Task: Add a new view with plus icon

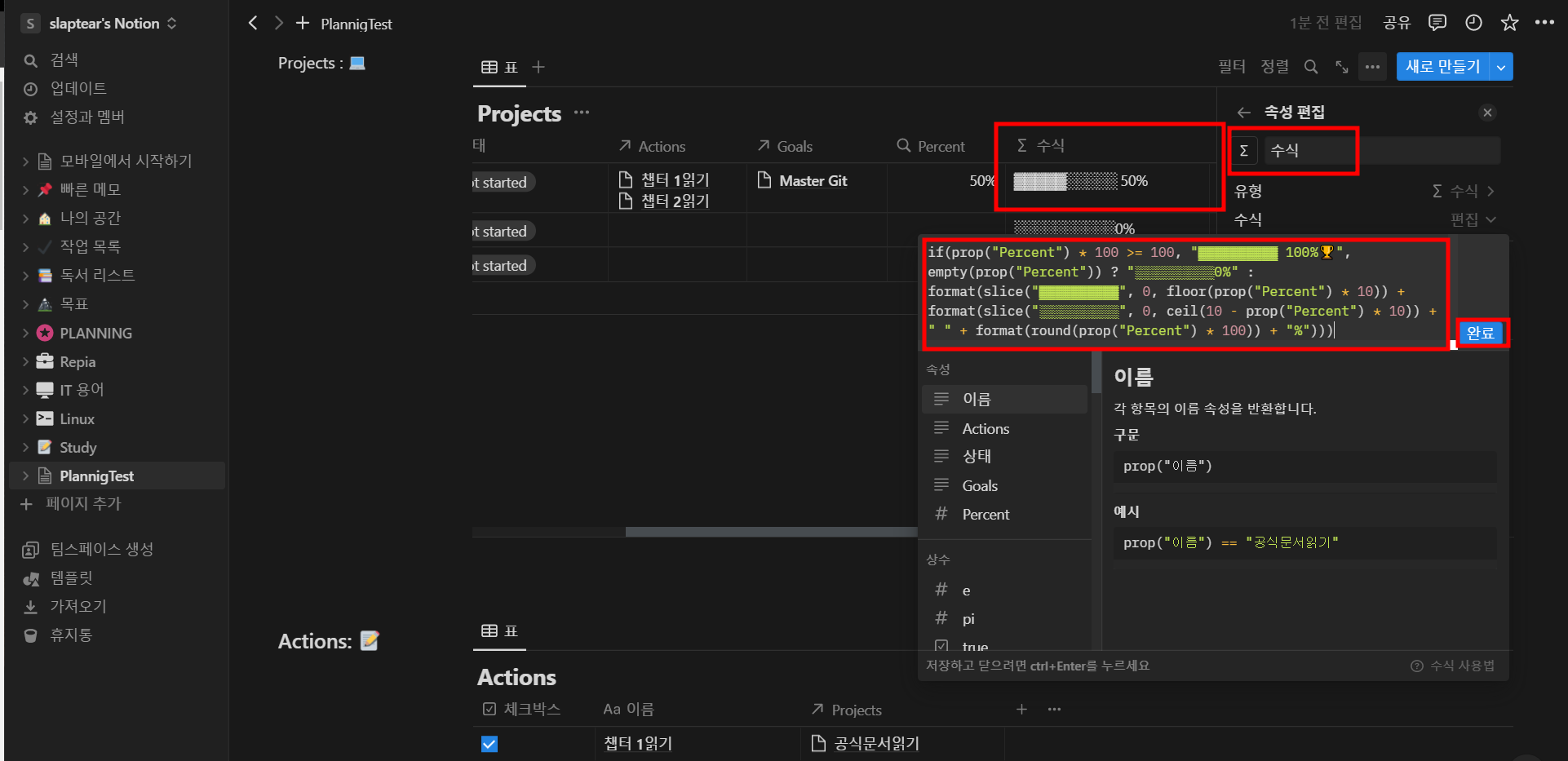Action: 538,67
